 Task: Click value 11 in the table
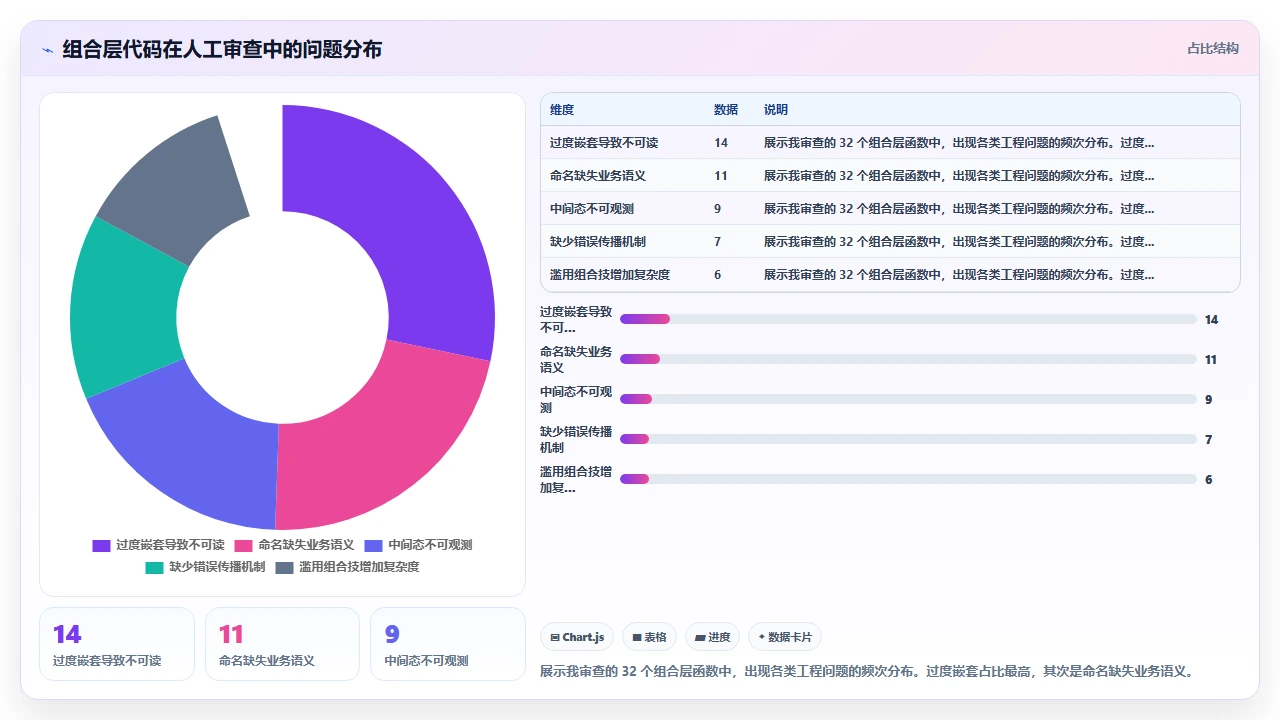pos(721,176)
